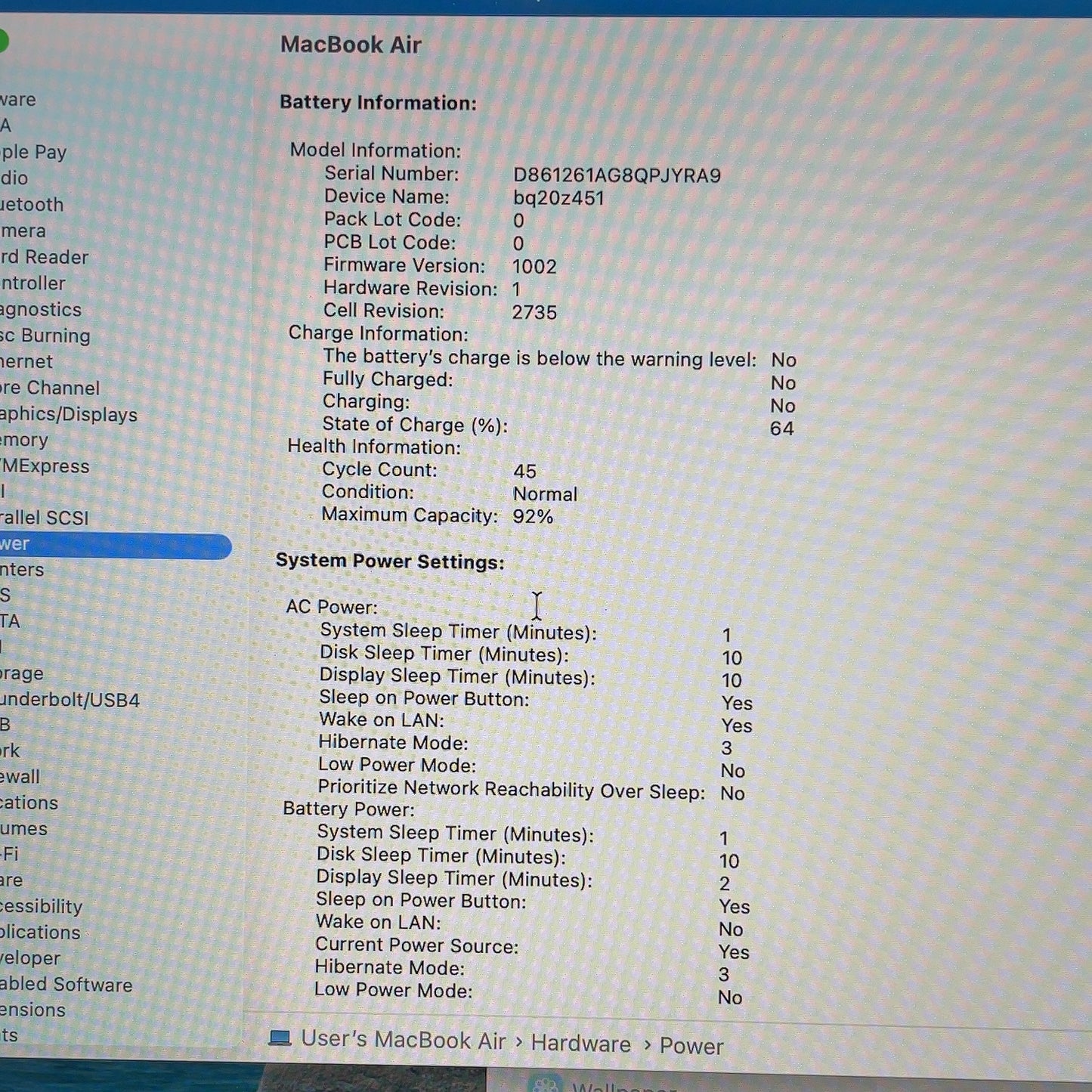Open Graphics/Displays in the sidebar

pyautogui.click(x=69, y=415)
